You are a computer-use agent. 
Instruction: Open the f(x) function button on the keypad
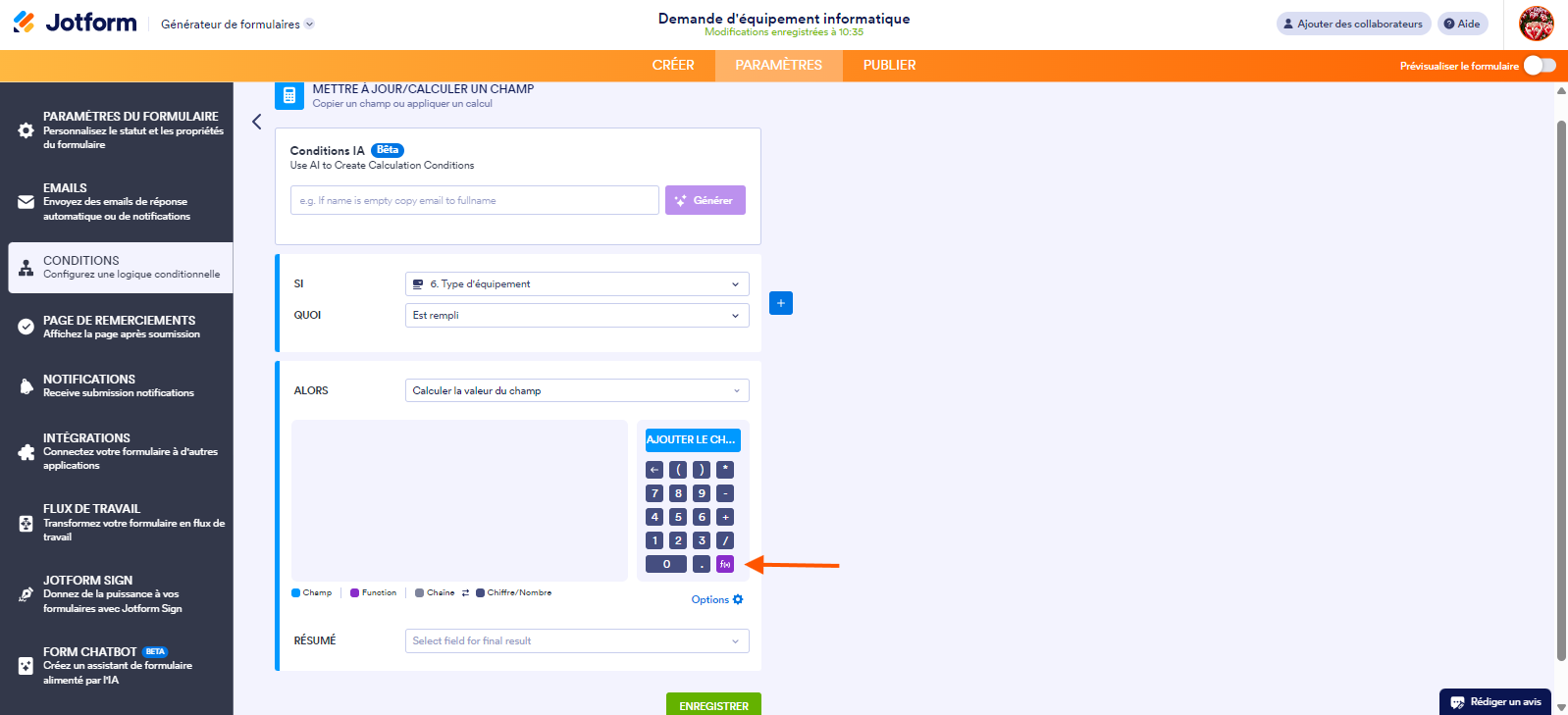click(x=725, y=564)
